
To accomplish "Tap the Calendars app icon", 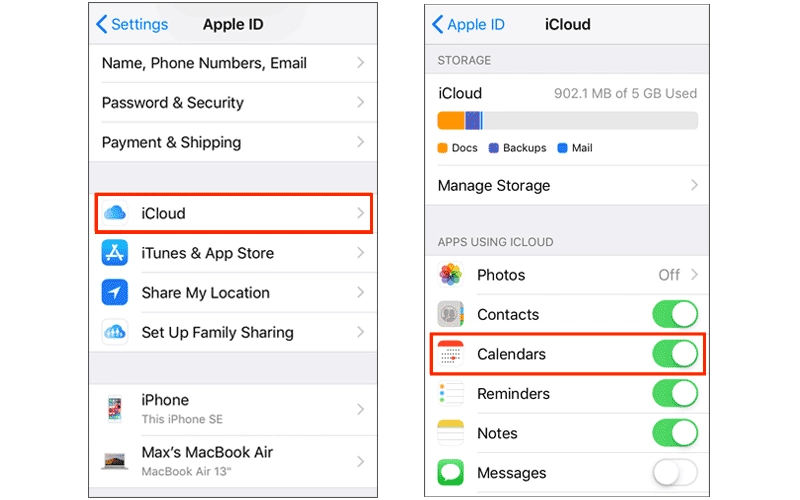I will click(x=451, y=354).
